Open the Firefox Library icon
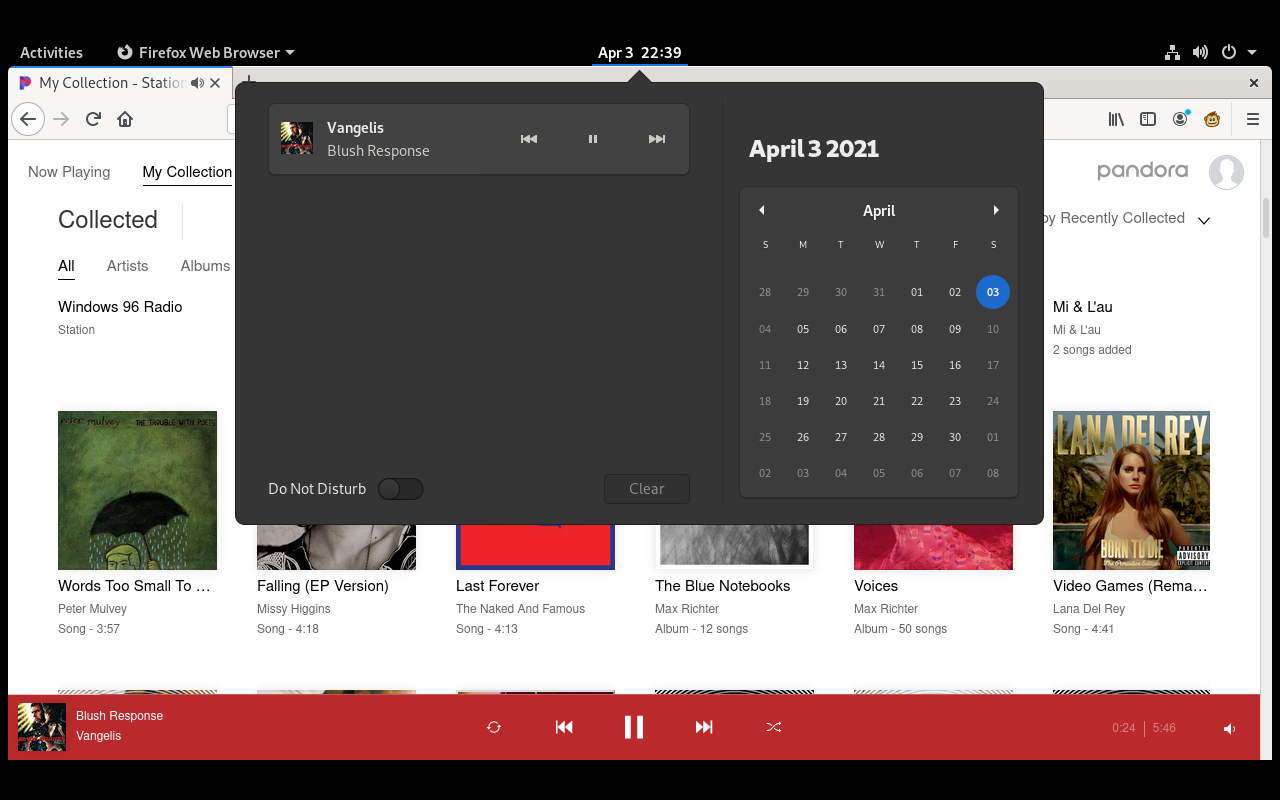The width and height of the screenshot is (1280, 800). click(1116, 119)
